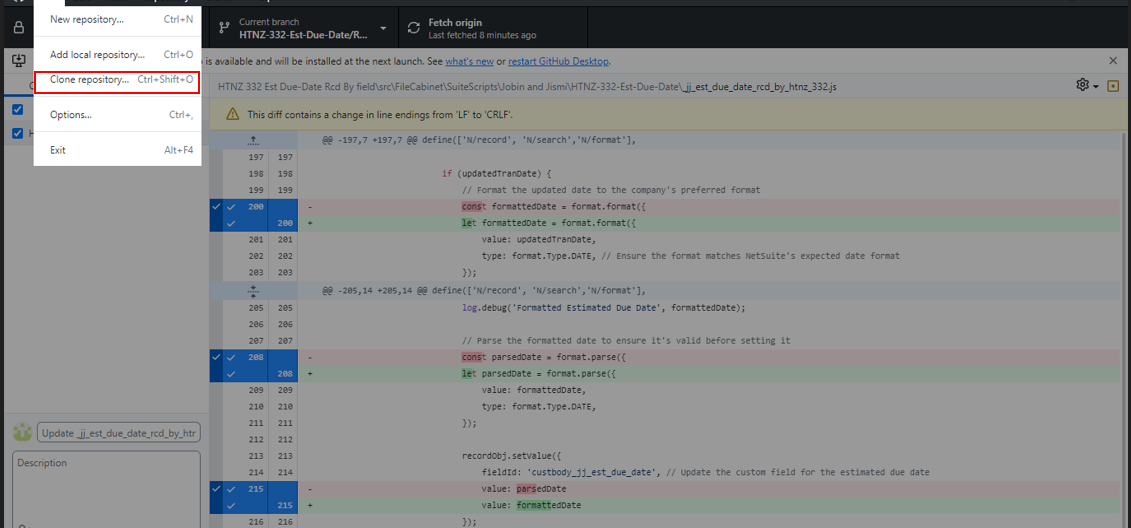This screenshot has width=1131, height=528.
Task: Uncheck the first changed file checkbox
Action: (17, 109)
